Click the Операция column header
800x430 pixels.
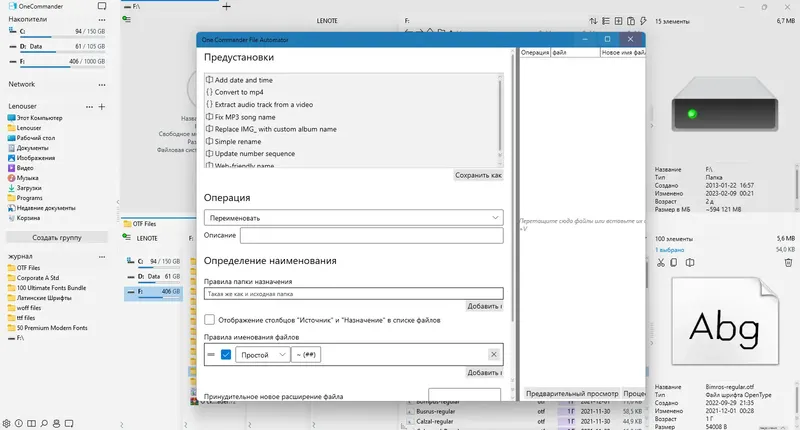[535, 53]
